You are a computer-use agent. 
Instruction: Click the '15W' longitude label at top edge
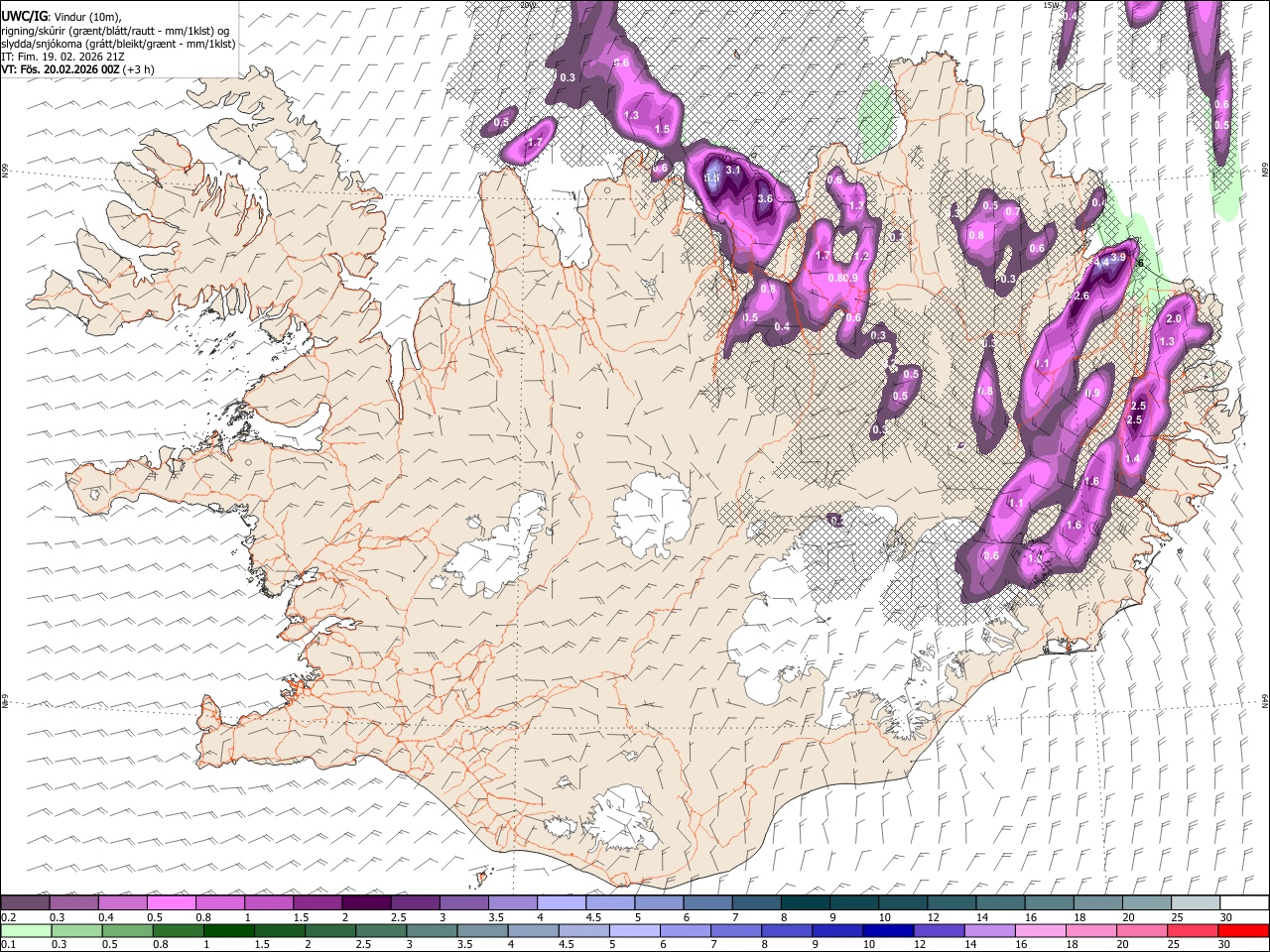[x=1052, y=5]
